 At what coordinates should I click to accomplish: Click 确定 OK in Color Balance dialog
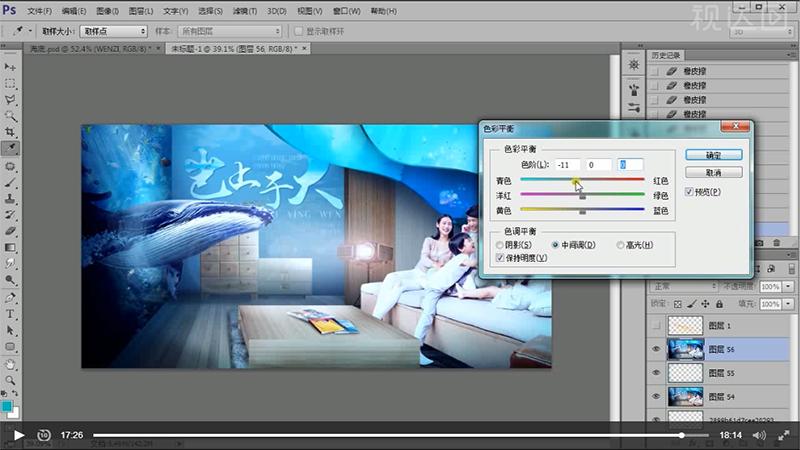(x=713, y=155)
